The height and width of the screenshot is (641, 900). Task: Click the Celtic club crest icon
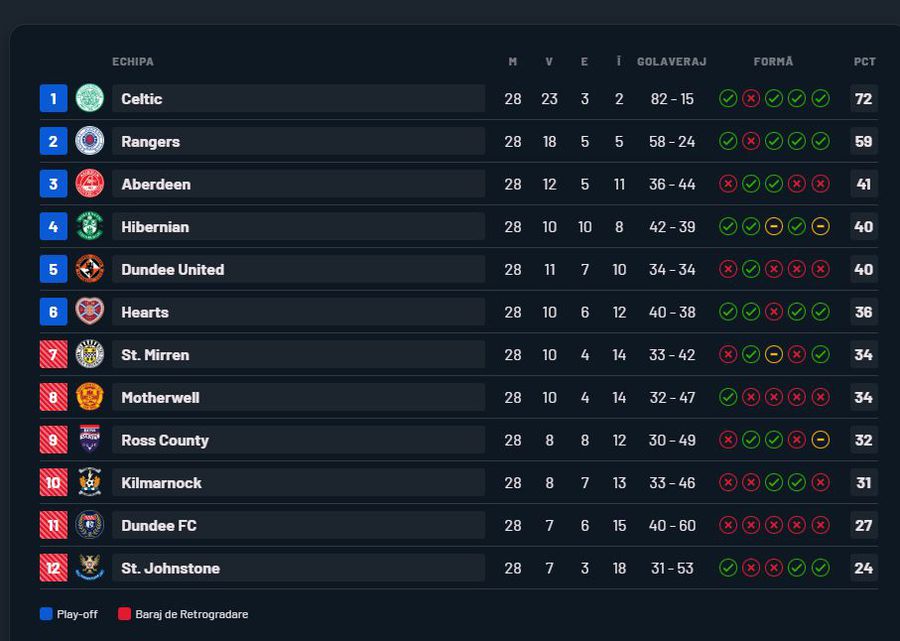click(90, 98)
